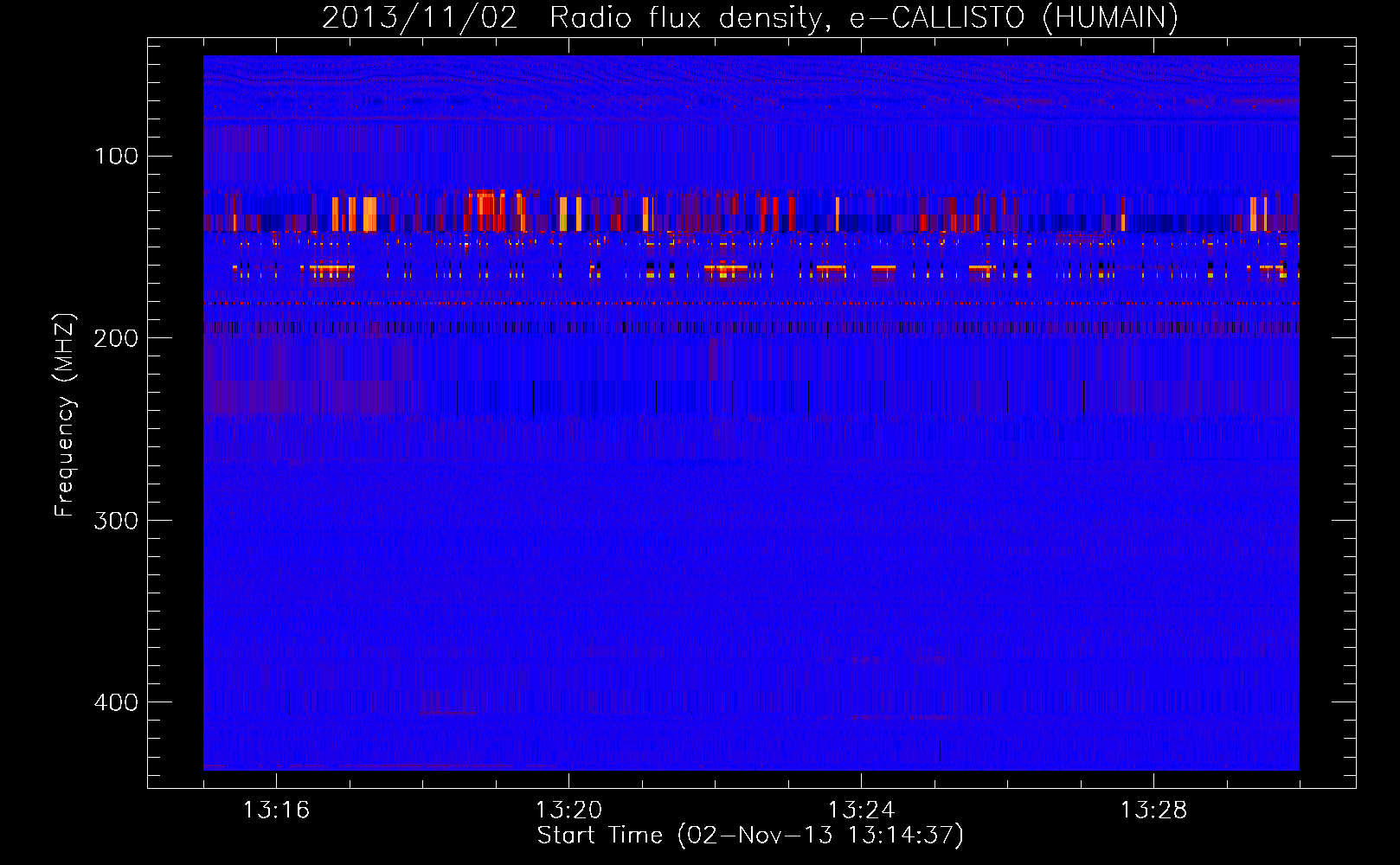This screenshot has width=1400, height=865.
Task: Click the 'Frequency (MHZ)' axis label
Action: [65, 415]
